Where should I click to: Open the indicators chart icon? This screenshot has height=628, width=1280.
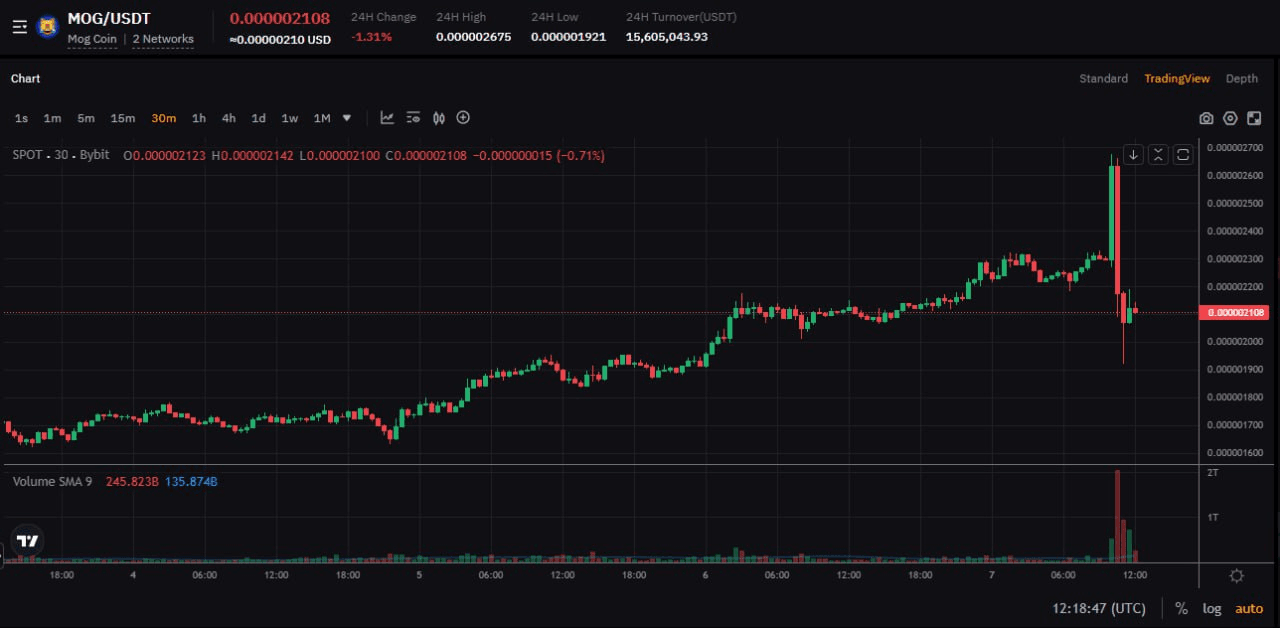point(387,118)
